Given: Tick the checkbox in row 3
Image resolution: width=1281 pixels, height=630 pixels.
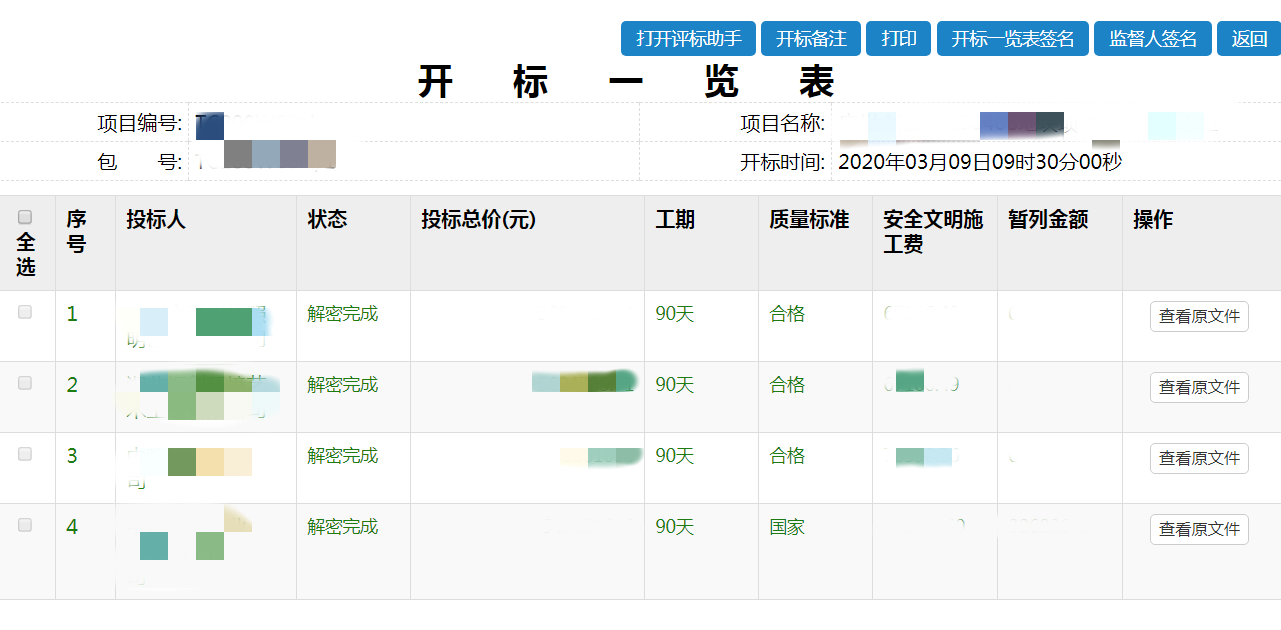Looking at the screenshot, I should [25, 454].
